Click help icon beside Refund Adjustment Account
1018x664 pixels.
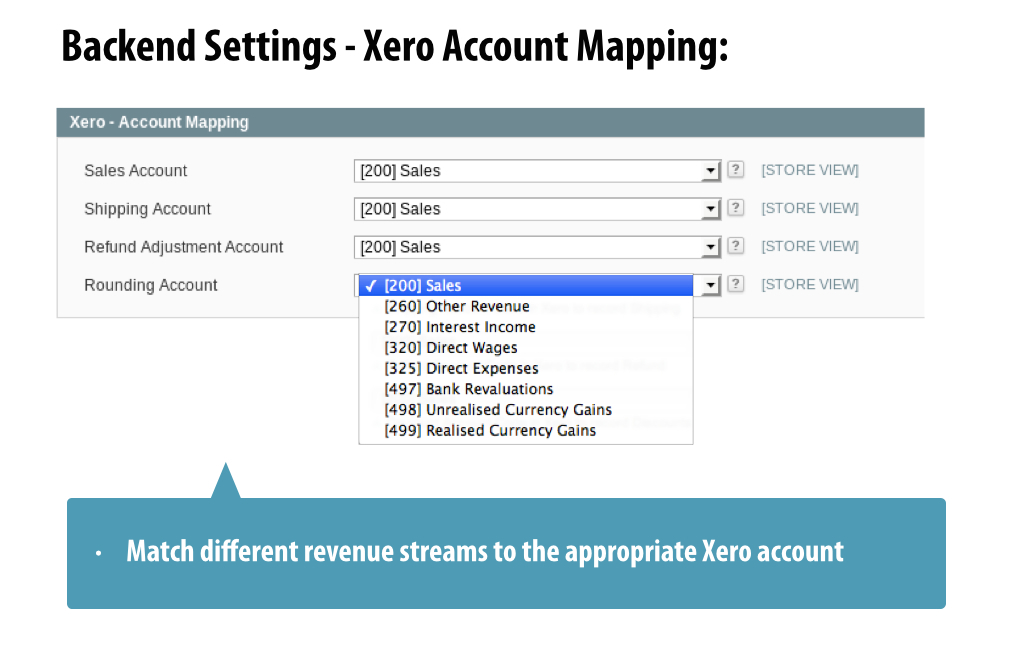click(736, 246)
